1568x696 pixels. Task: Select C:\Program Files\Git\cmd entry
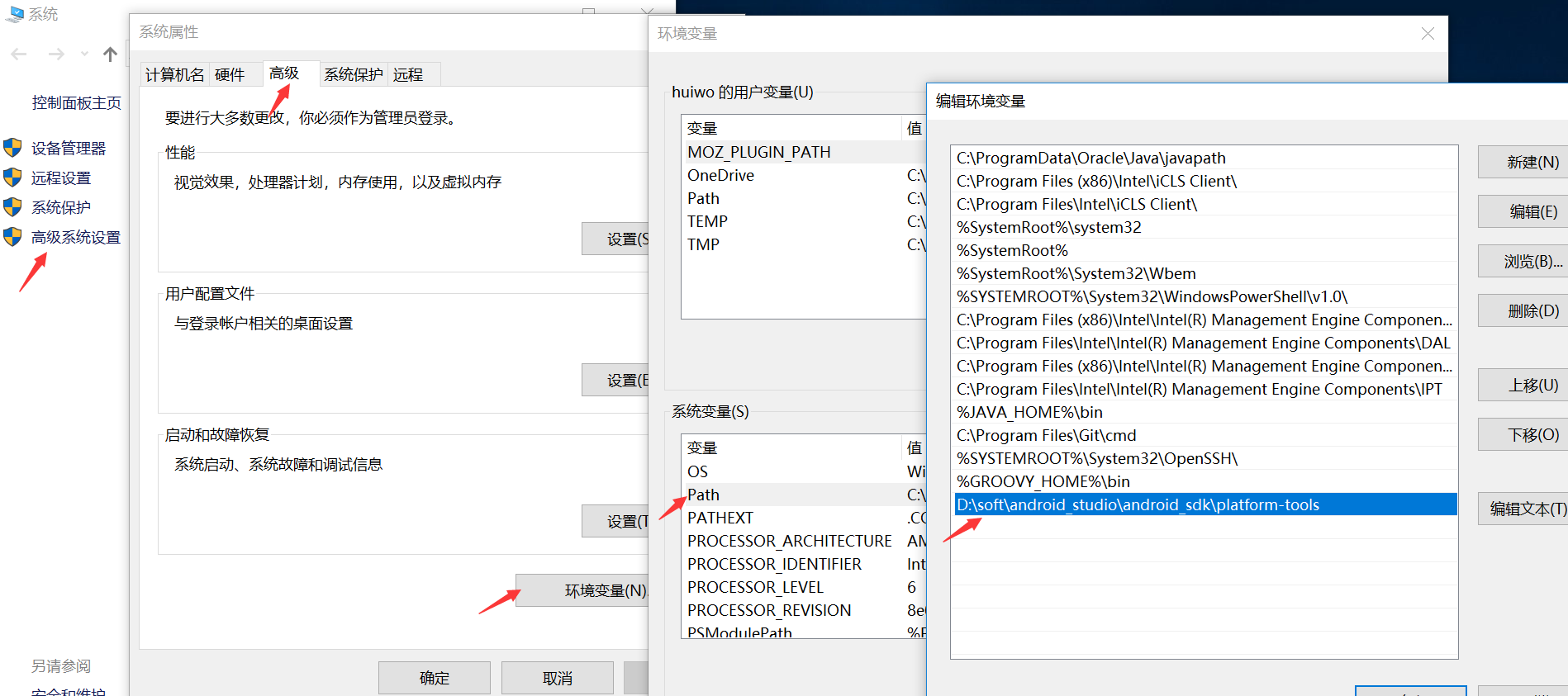click(1205, 435)
